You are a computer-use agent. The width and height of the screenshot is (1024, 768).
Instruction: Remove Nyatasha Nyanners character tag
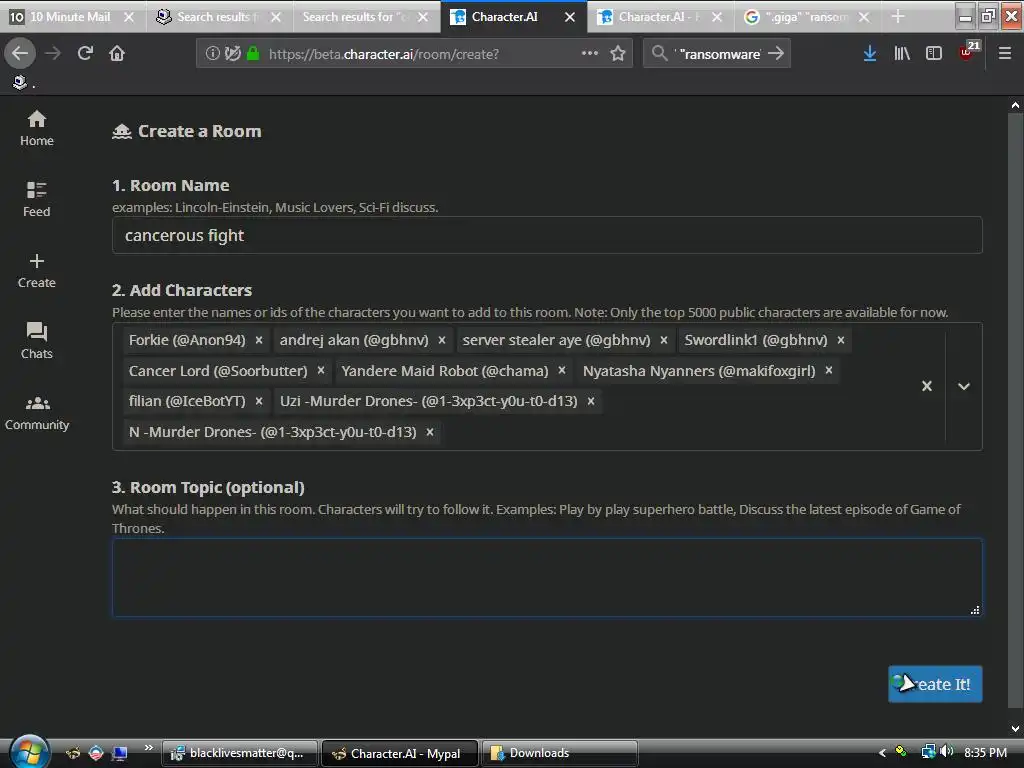tap(829, 370)
